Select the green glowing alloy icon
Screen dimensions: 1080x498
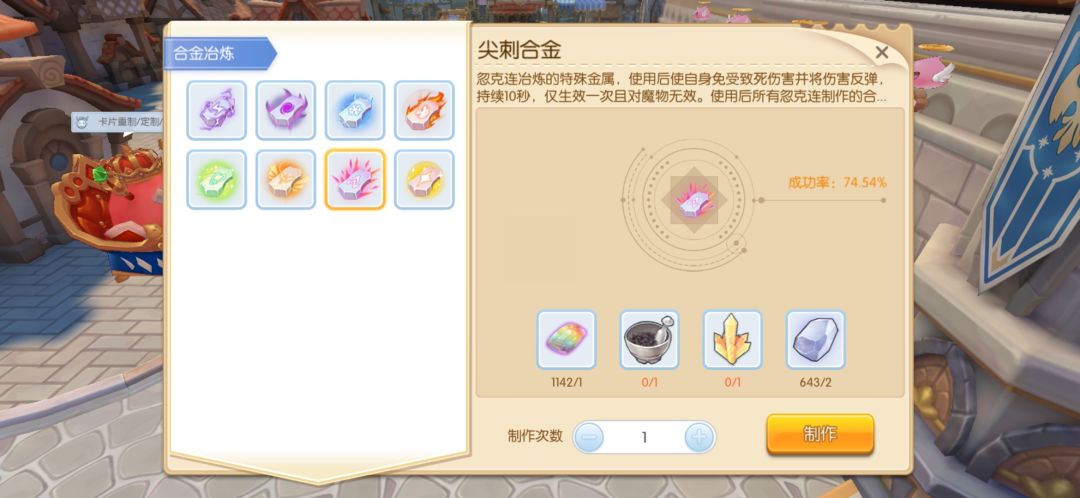(216, 180)
